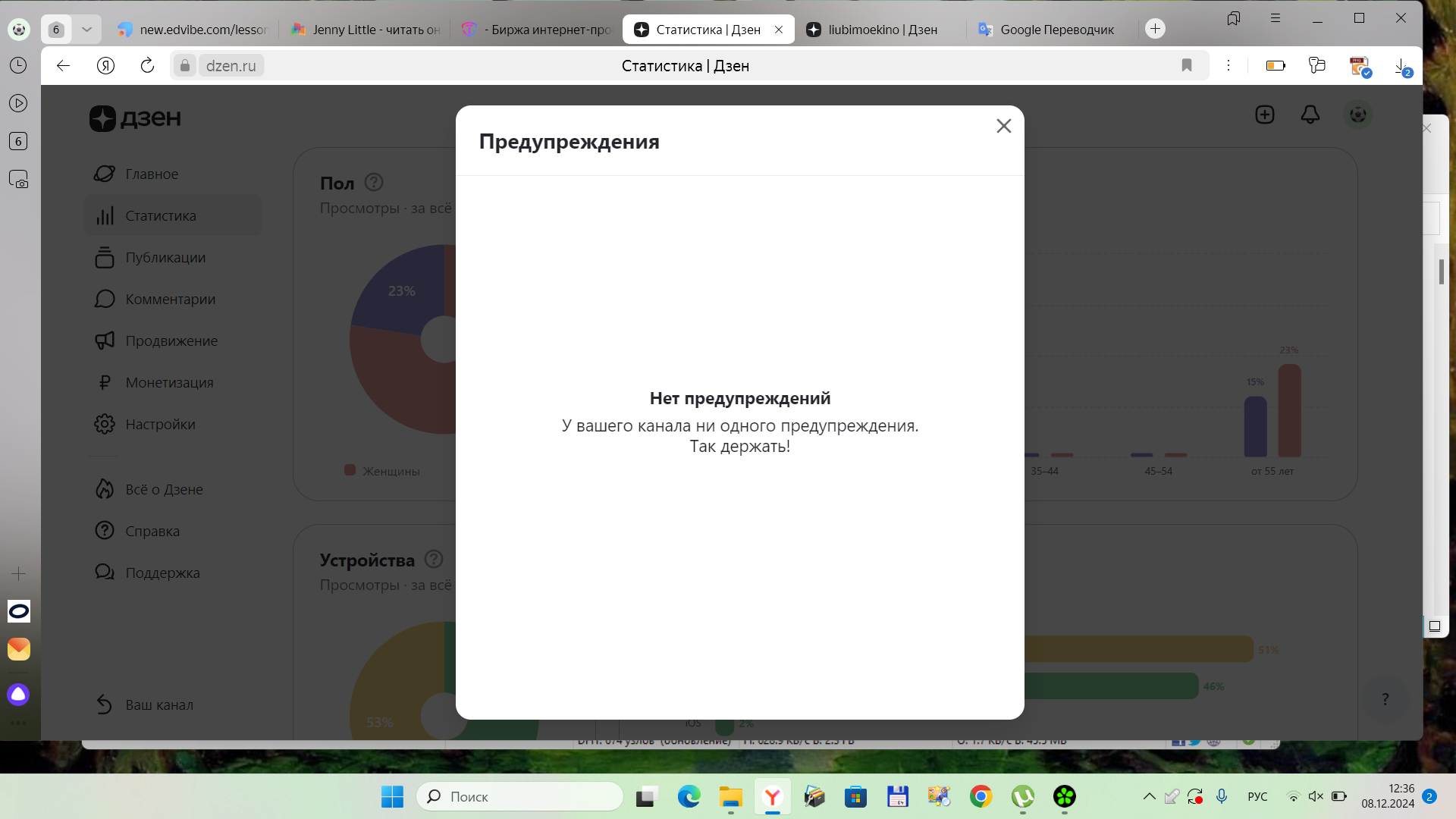Open Комментарии in the sidebar
Viewport: 1456px width, 819px height.
coord(170,299)
